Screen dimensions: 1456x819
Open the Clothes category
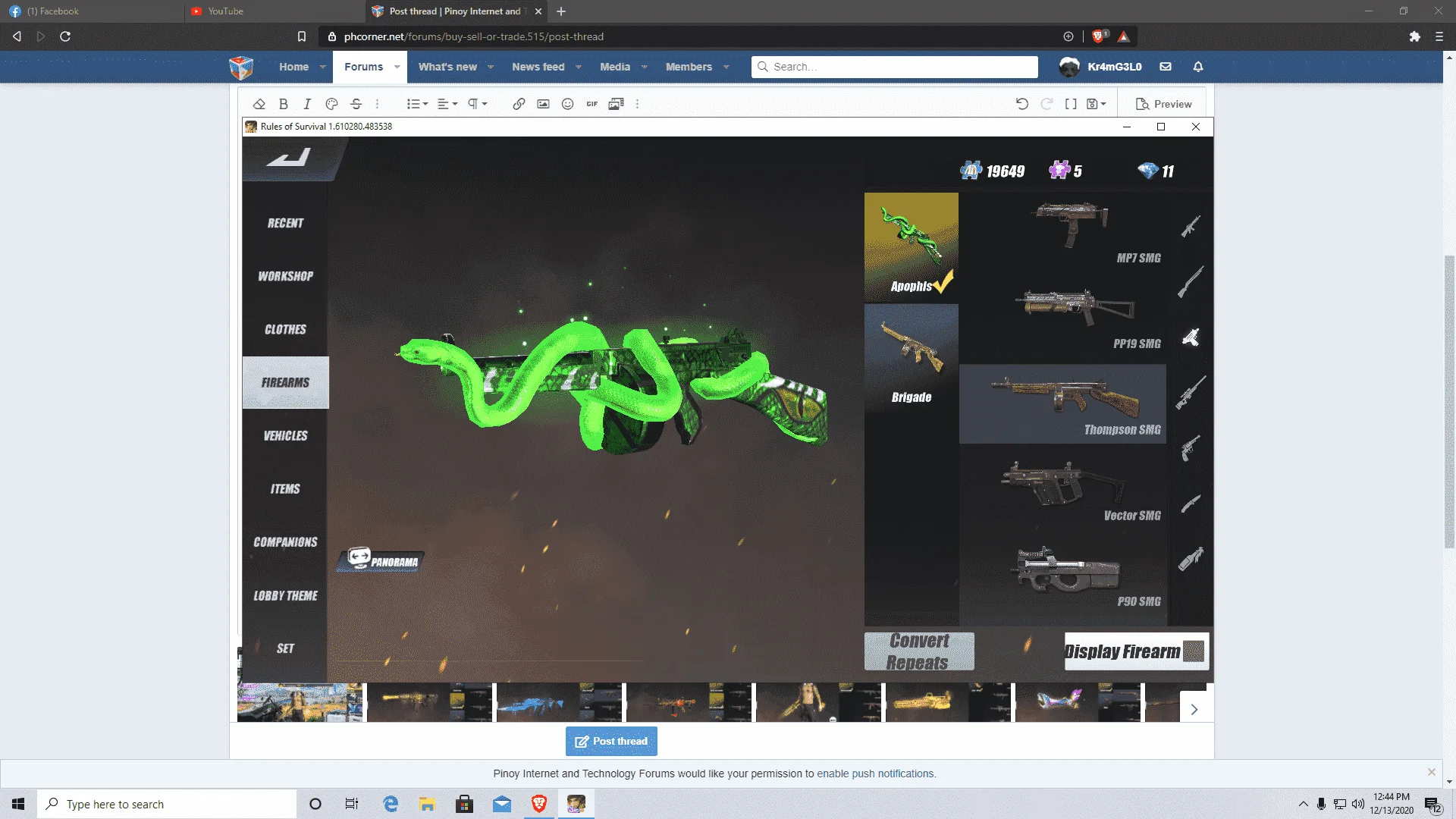click(285, 329)
